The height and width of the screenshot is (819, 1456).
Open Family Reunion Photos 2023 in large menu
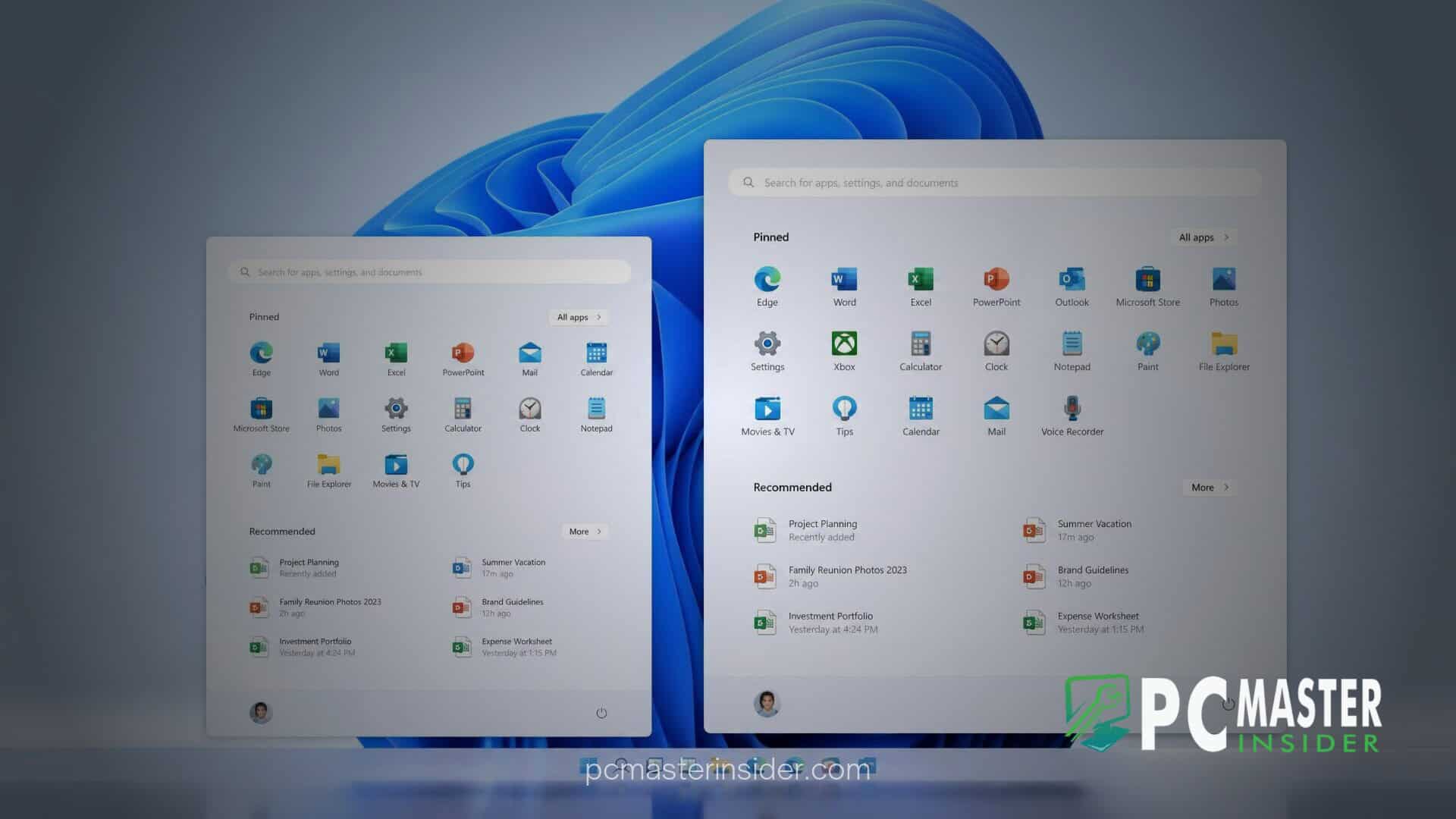[x=830, y=576]
